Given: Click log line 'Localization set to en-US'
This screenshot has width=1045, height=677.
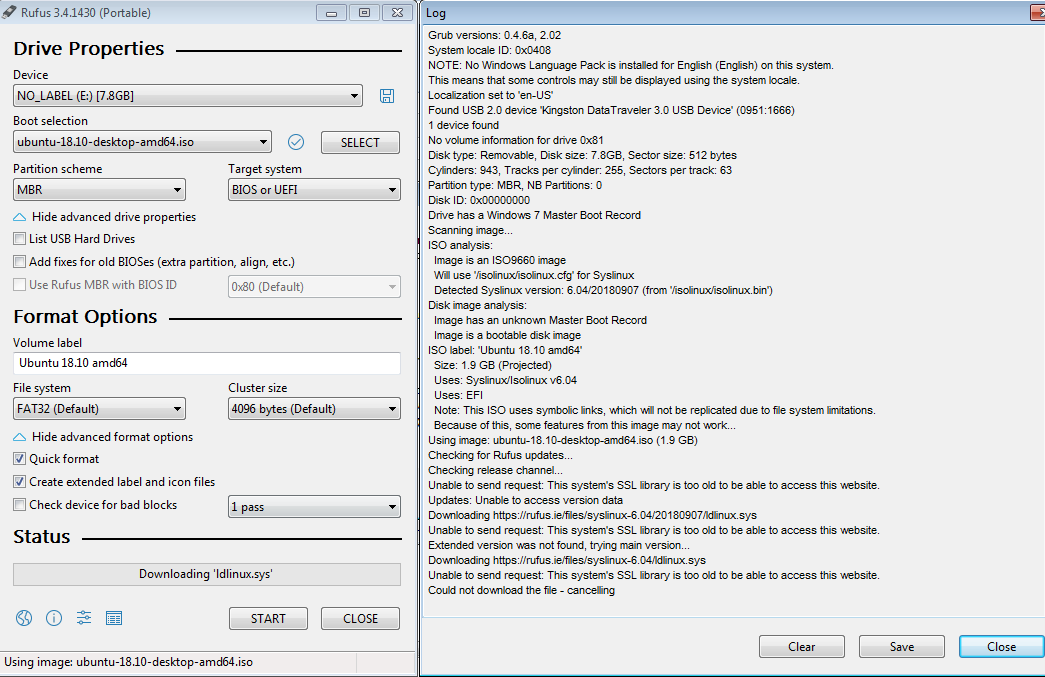Looking at the screenshot, I should 491,95.
